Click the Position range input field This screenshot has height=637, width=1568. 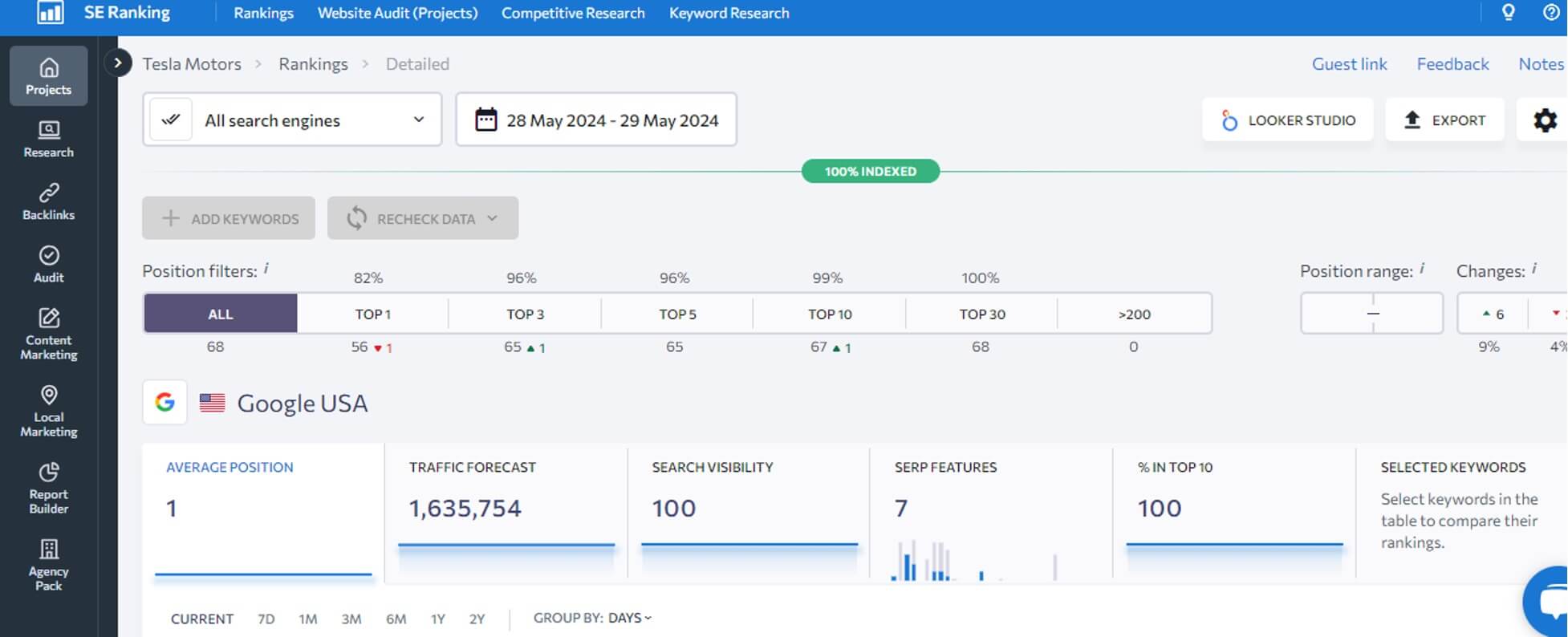(x=1372, y=313)
